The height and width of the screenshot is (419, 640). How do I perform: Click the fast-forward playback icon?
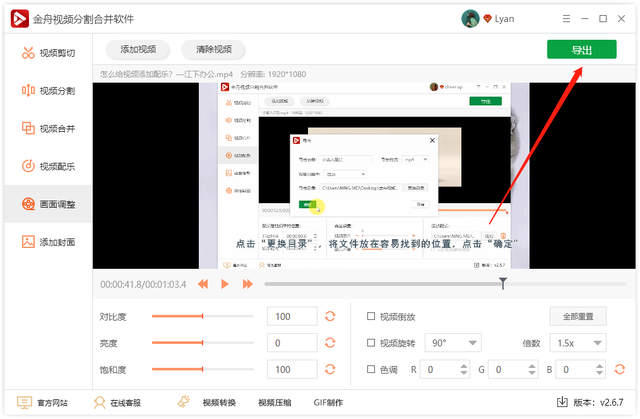point(247,284)
